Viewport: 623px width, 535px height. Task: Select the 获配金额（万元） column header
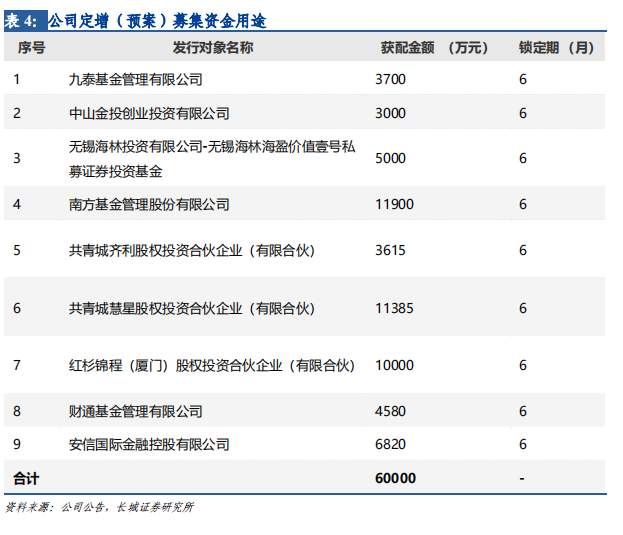[434, 48]
